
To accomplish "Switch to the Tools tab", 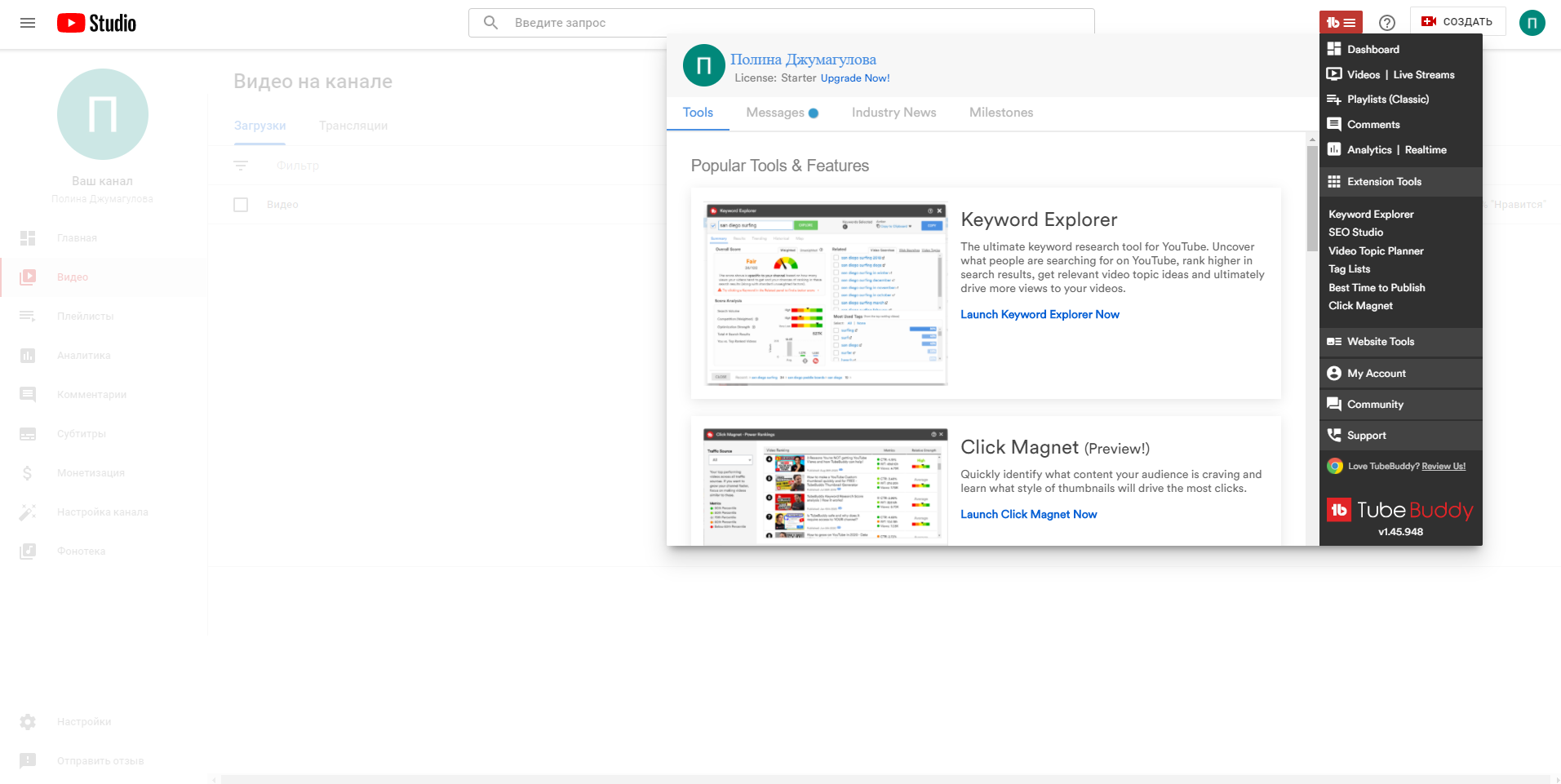I will [x=698, y=113].
